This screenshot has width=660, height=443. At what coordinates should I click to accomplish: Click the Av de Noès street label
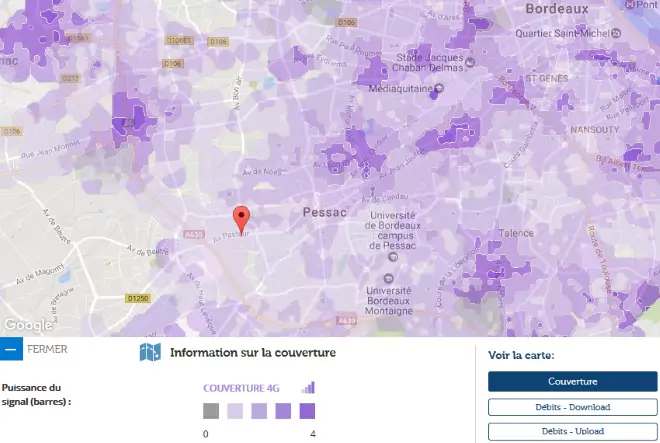click(262, 172)
